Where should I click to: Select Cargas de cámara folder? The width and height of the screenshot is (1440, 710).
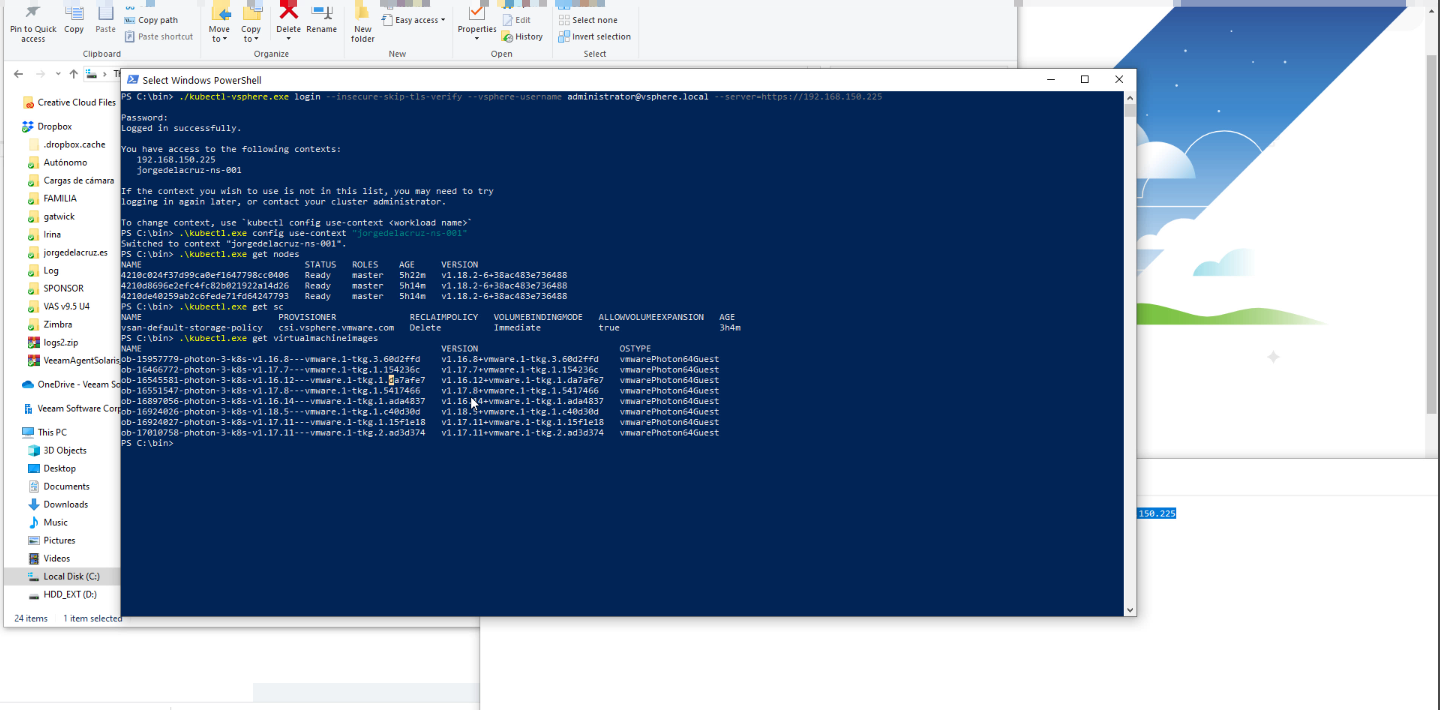(70, 180)
